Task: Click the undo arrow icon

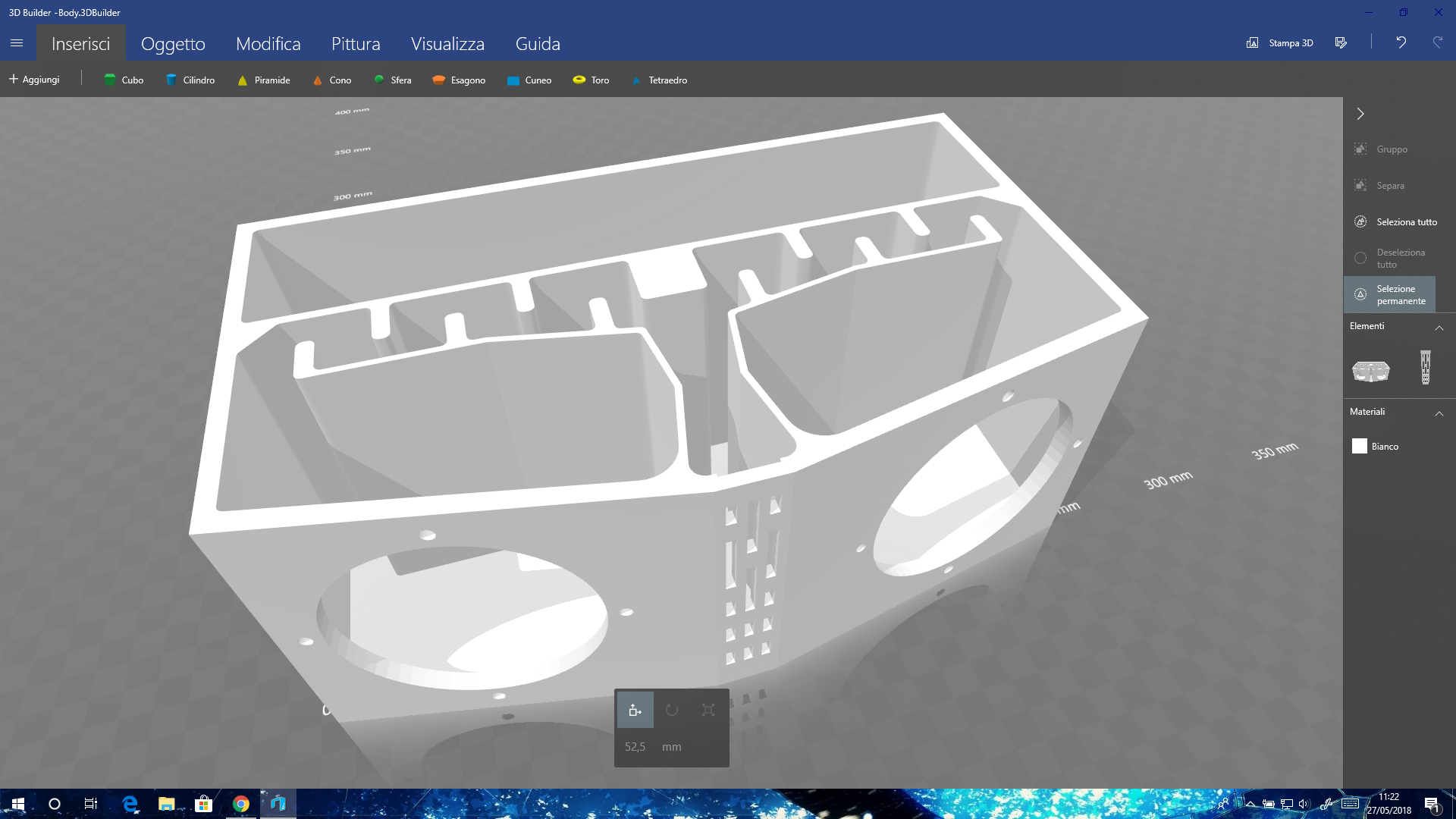Action: [1401, 42]
